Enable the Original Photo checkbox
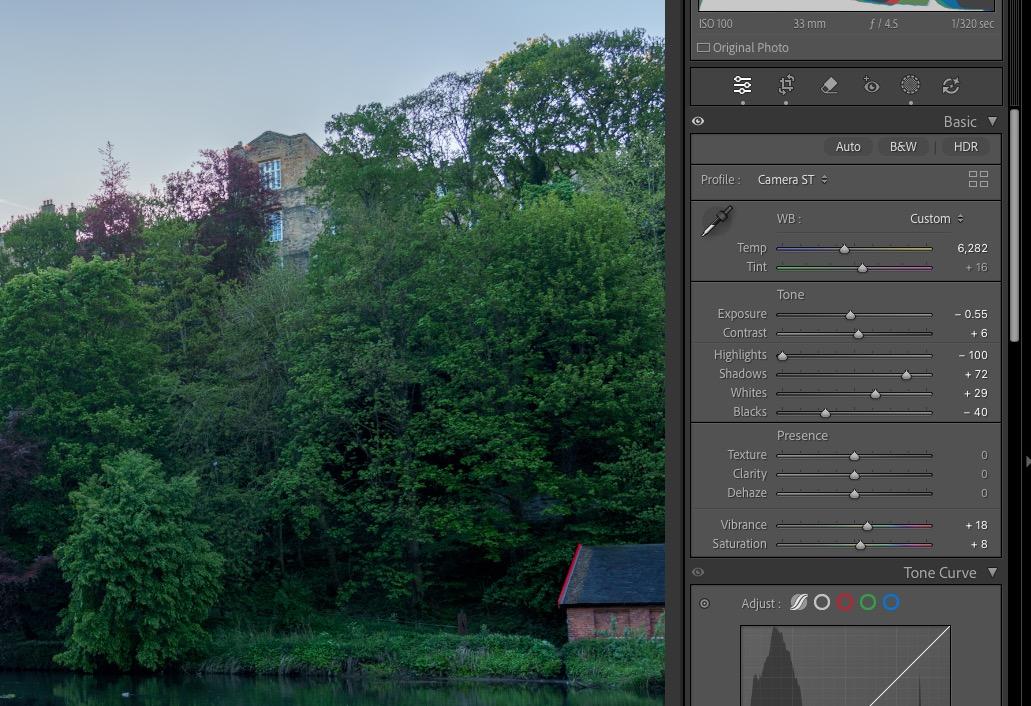This screenshot has width=1031, height=706. pyautogui.click(x=704, y=48)
